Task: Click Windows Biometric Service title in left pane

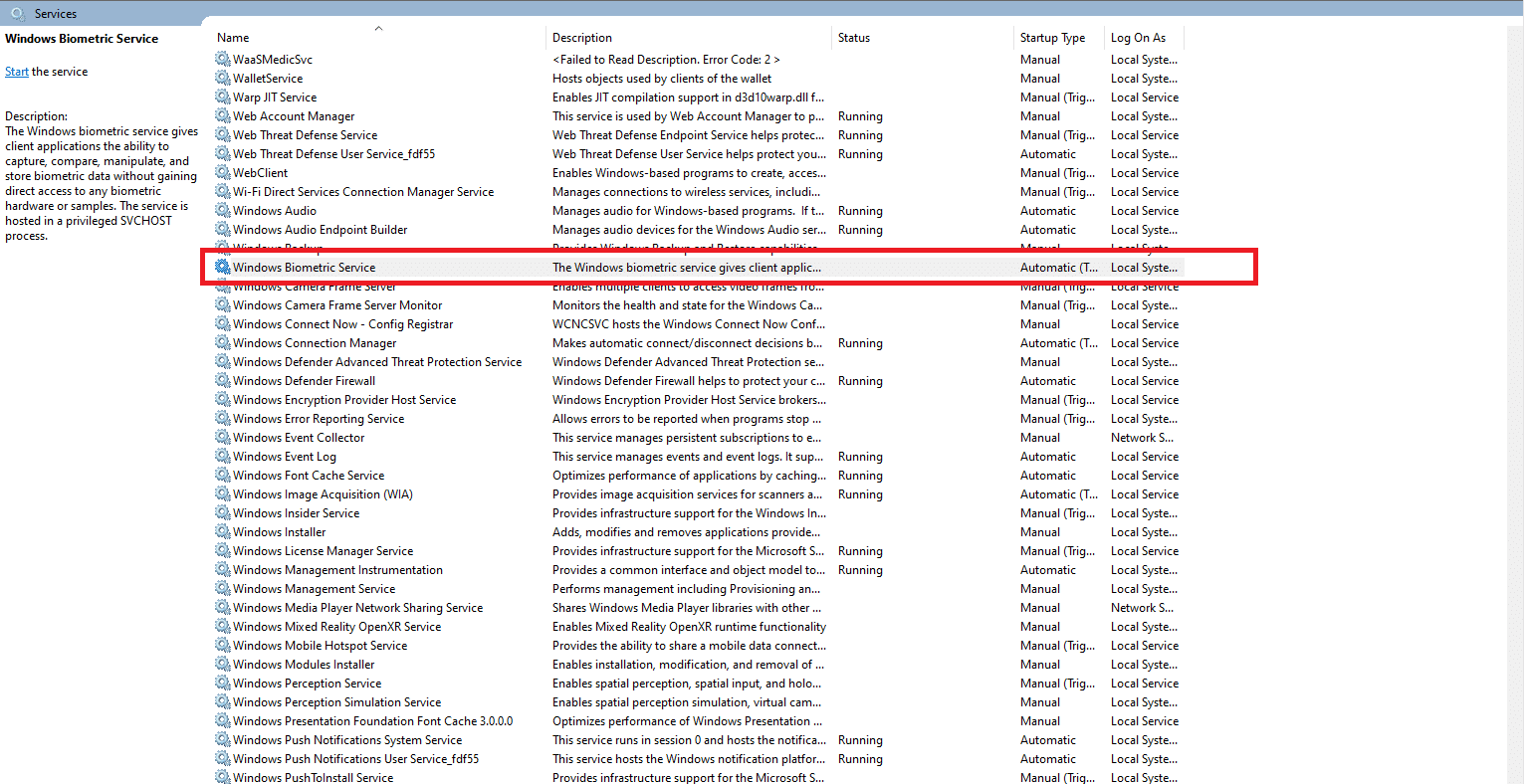Action: (82, 39)
